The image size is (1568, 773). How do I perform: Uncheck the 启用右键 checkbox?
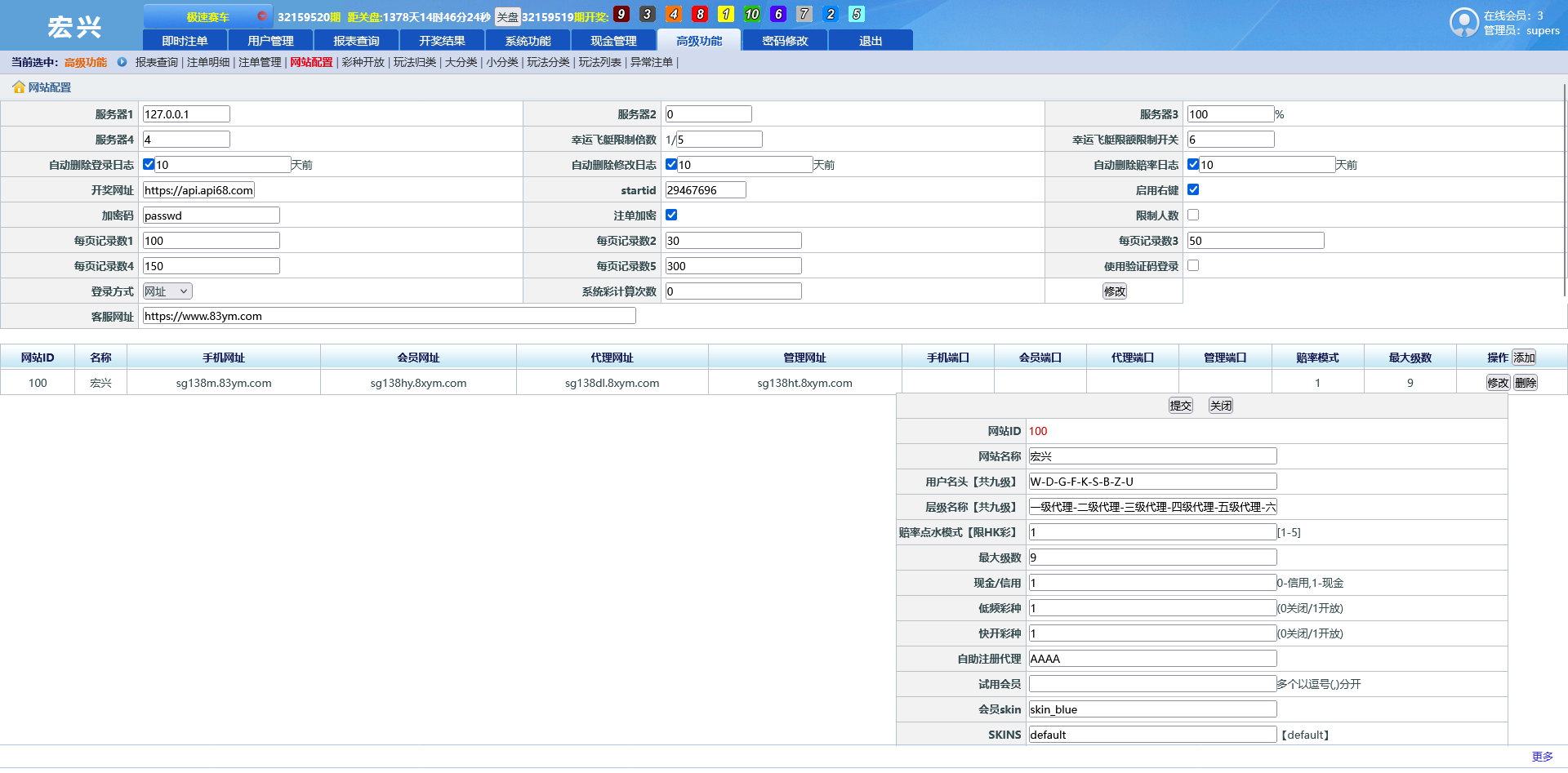tap(1193, 189)
